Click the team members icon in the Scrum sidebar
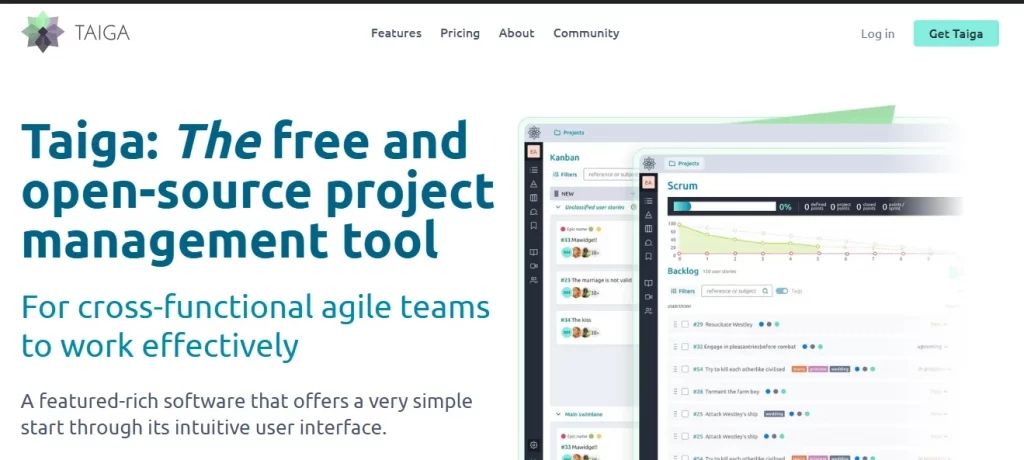The image size is (1024, 460). click(649, 311)
